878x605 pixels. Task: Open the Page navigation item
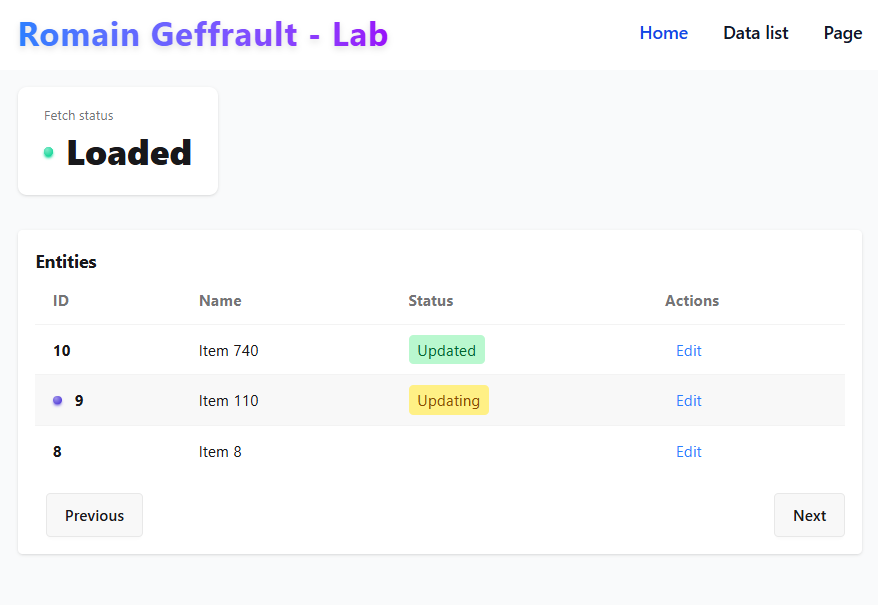click(842, 34)
